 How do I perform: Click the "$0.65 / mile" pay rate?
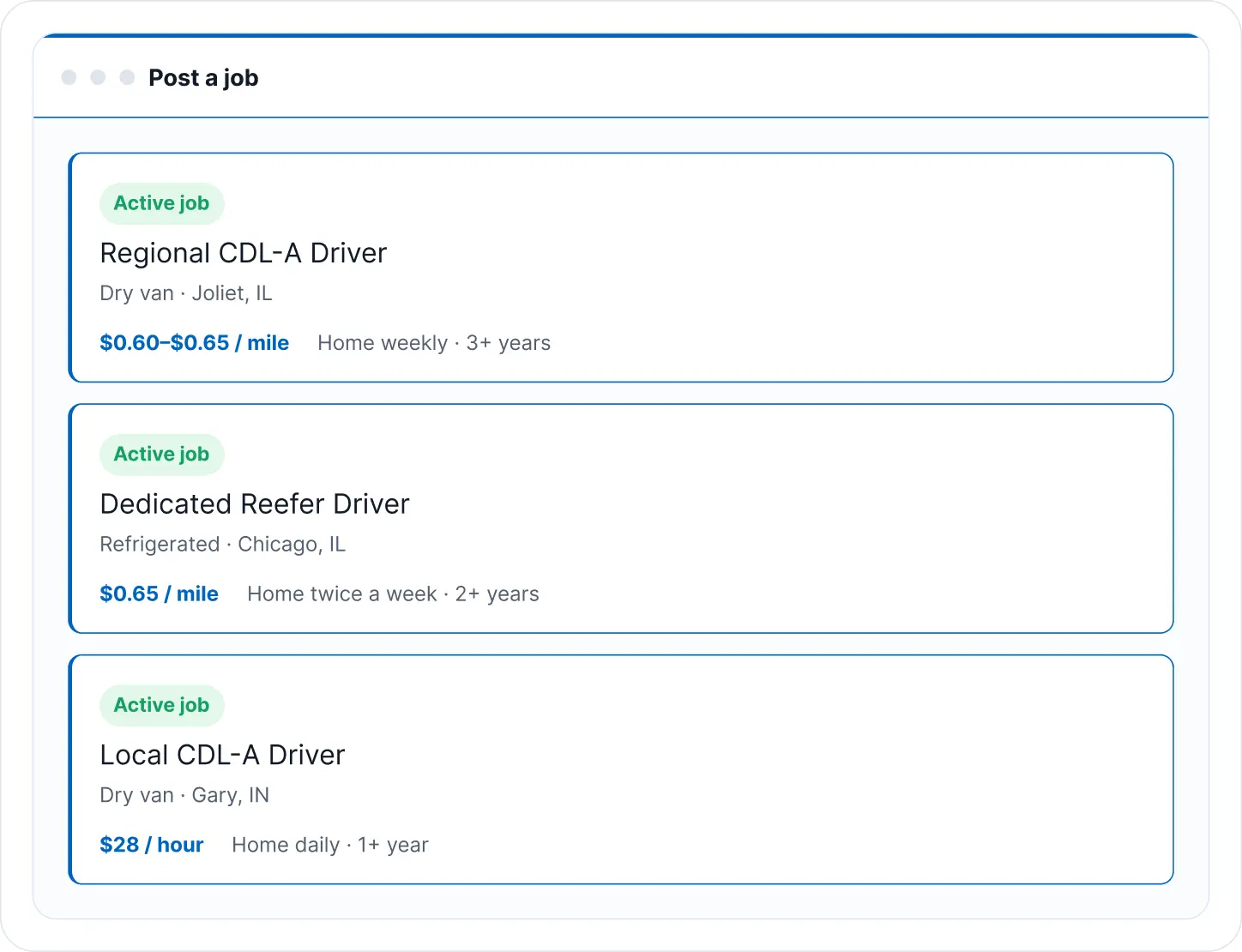[160, 594]
